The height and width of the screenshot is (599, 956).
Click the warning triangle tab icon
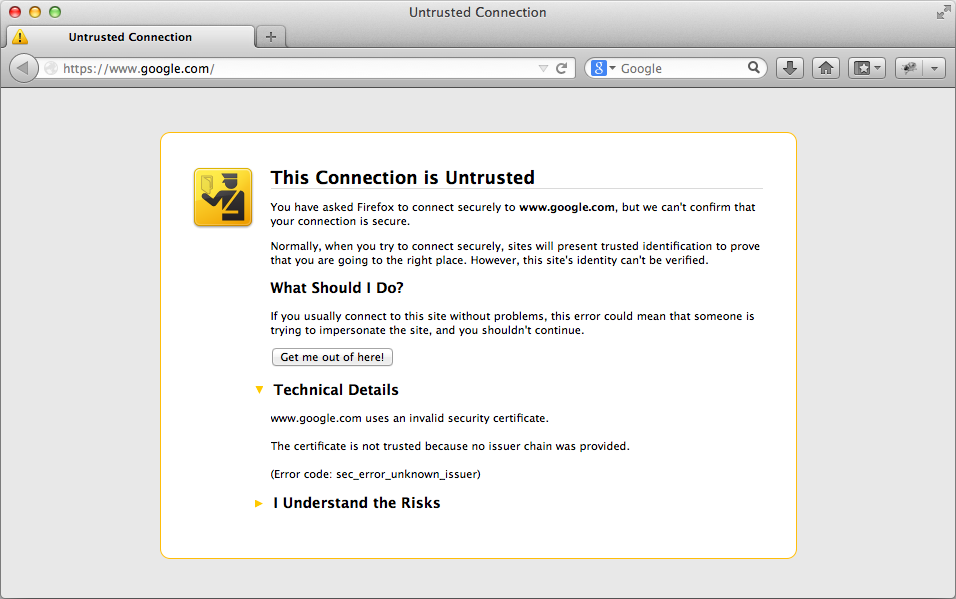coord(20,37)
